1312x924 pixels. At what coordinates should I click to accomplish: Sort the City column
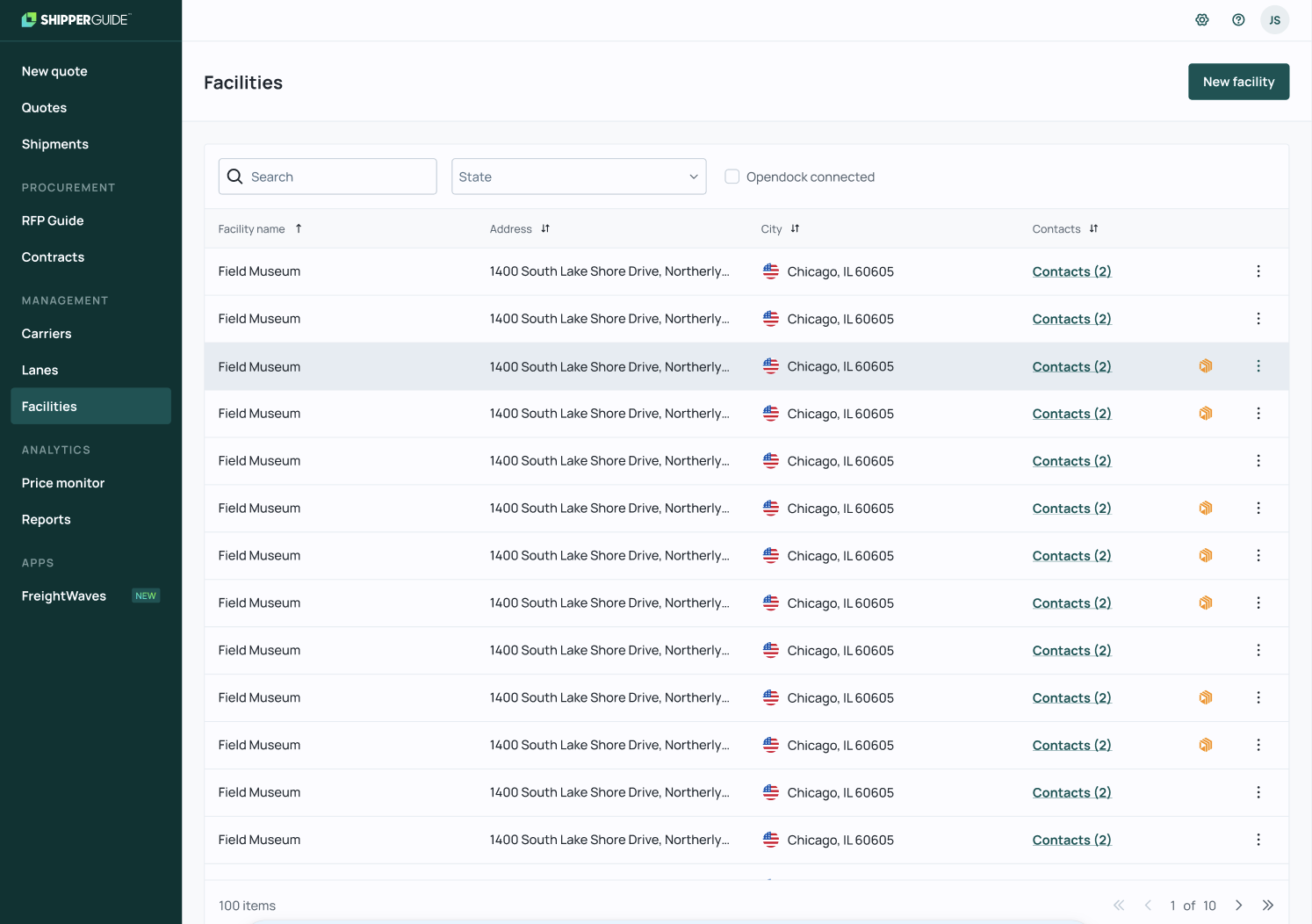tap(795, 228)
